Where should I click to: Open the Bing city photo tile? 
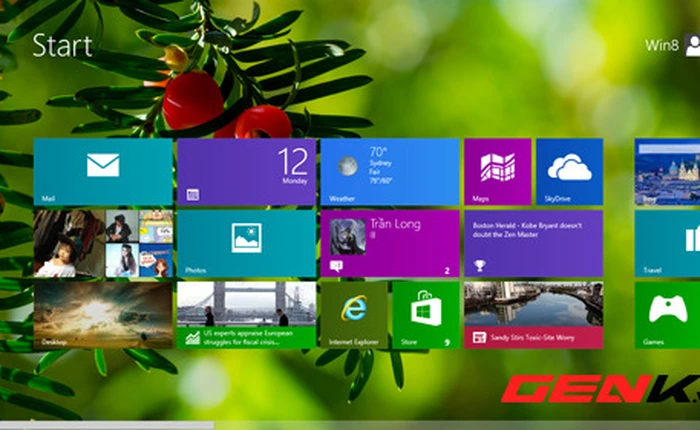(667, 172)
